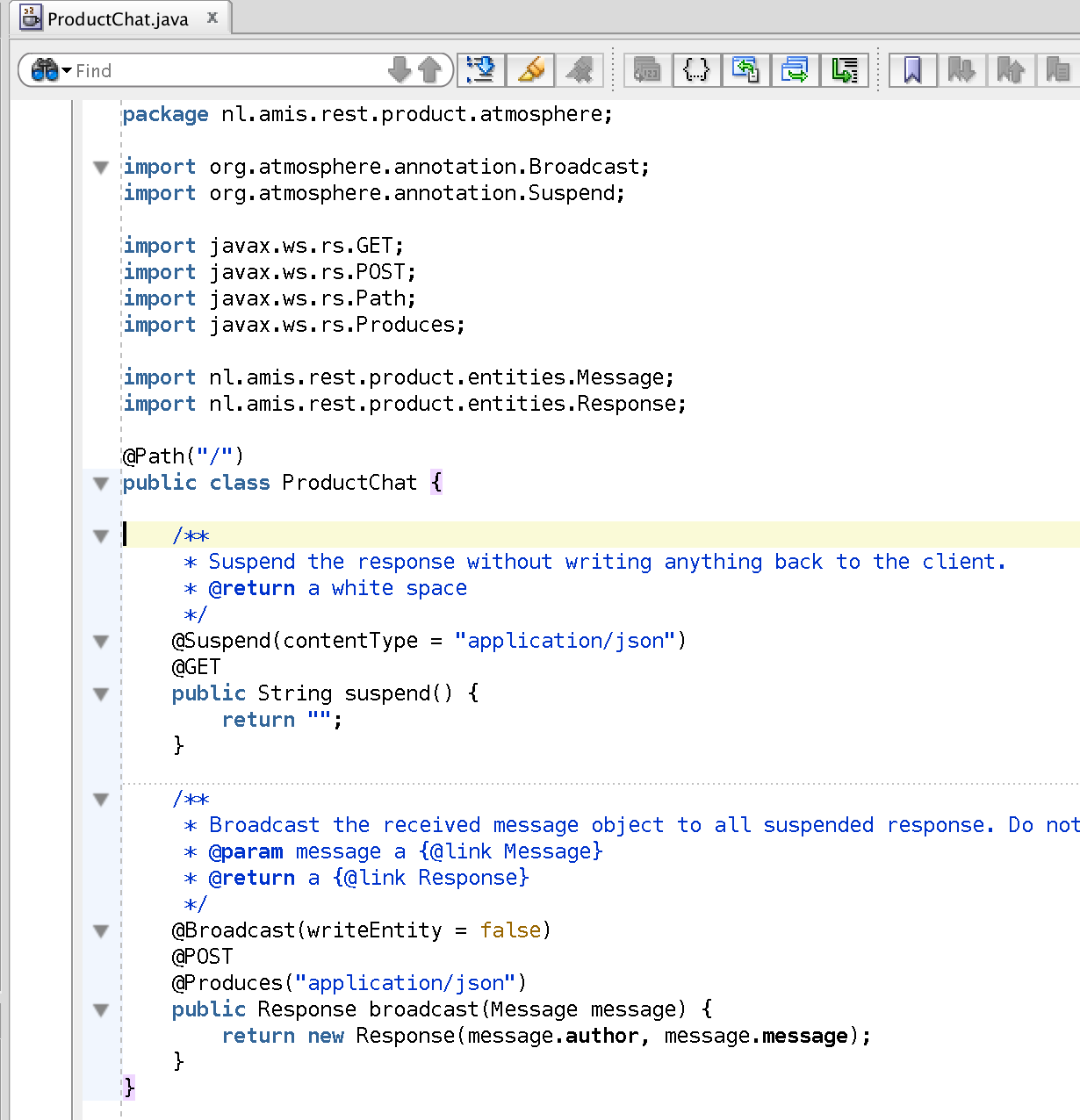Click the closing brace of the class
1080x1120 pixels.
[129, 1088]
